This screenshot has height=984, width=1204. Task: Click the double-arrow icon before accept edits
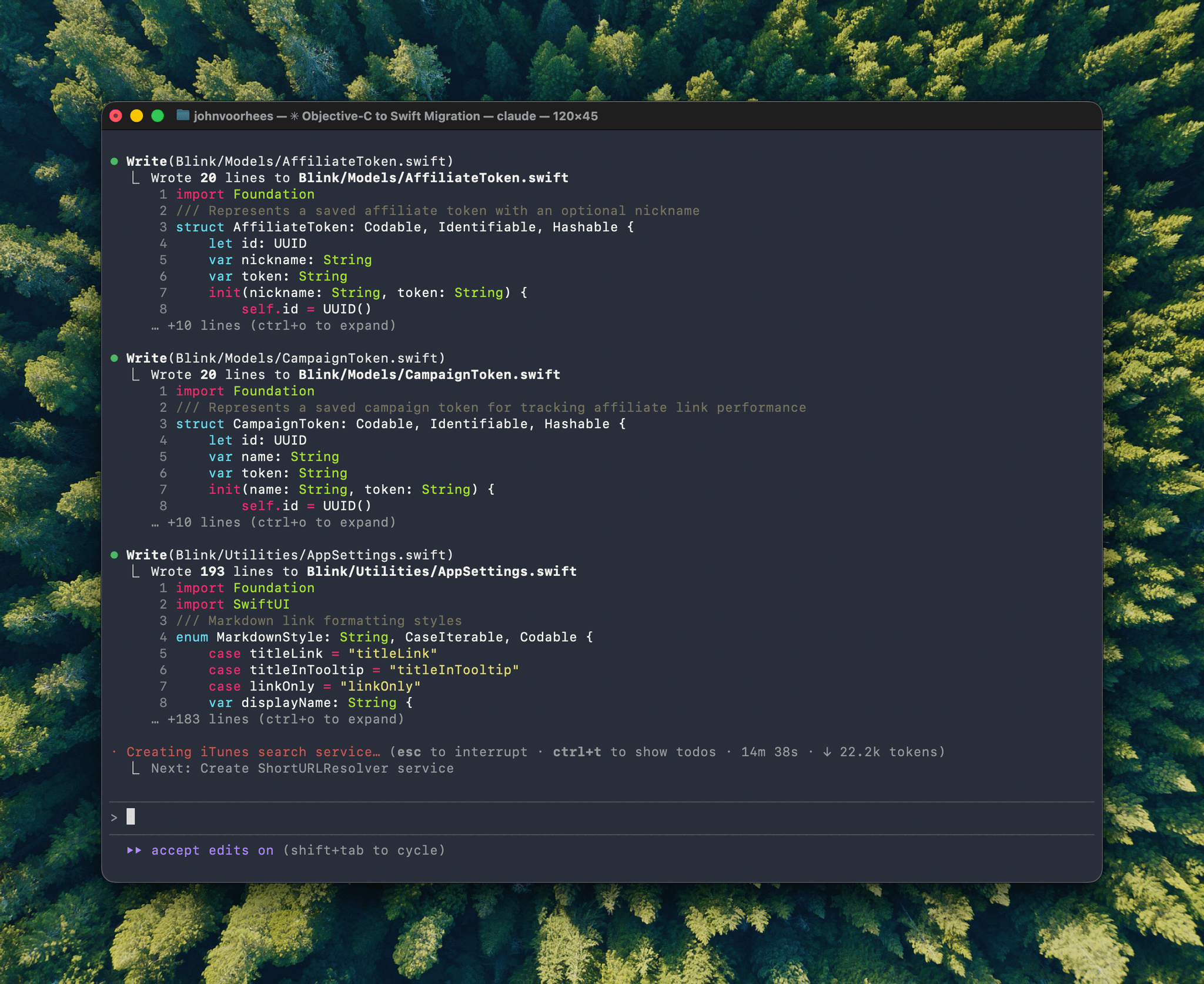[x=135, y=850]
